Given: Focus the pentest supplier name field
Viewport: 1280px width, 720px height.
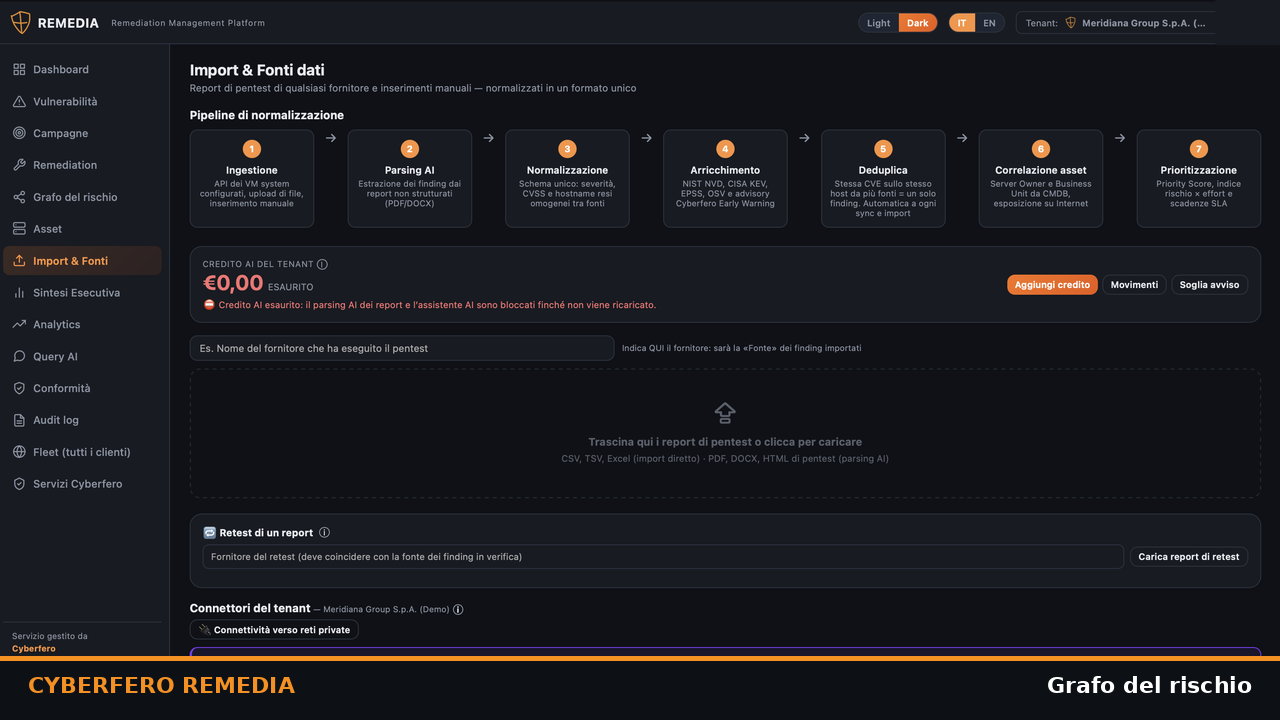Looking at the screenshot, I should pos(402,348).
